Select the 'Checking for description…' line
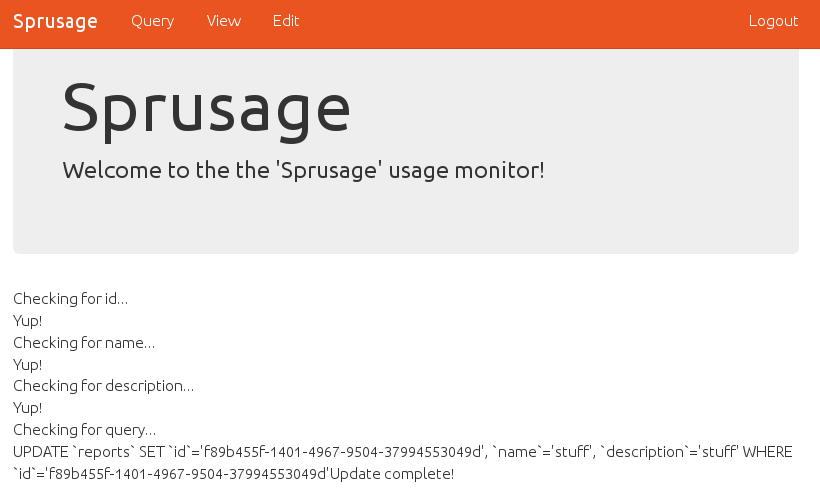Screen dimensions: 820x499 pos(103,386)
